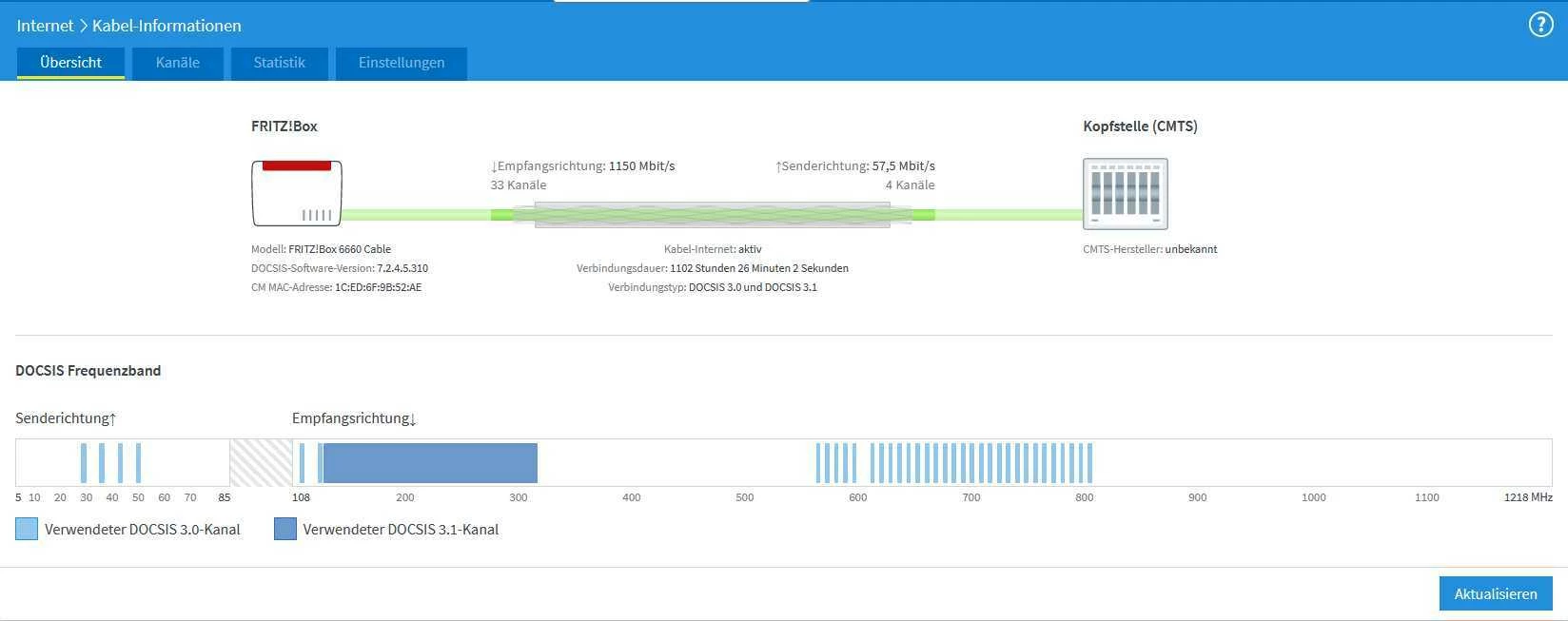Click the 1218 MHz axis label
This screenshot has width=1568, height=621.
pos(1528,497)
